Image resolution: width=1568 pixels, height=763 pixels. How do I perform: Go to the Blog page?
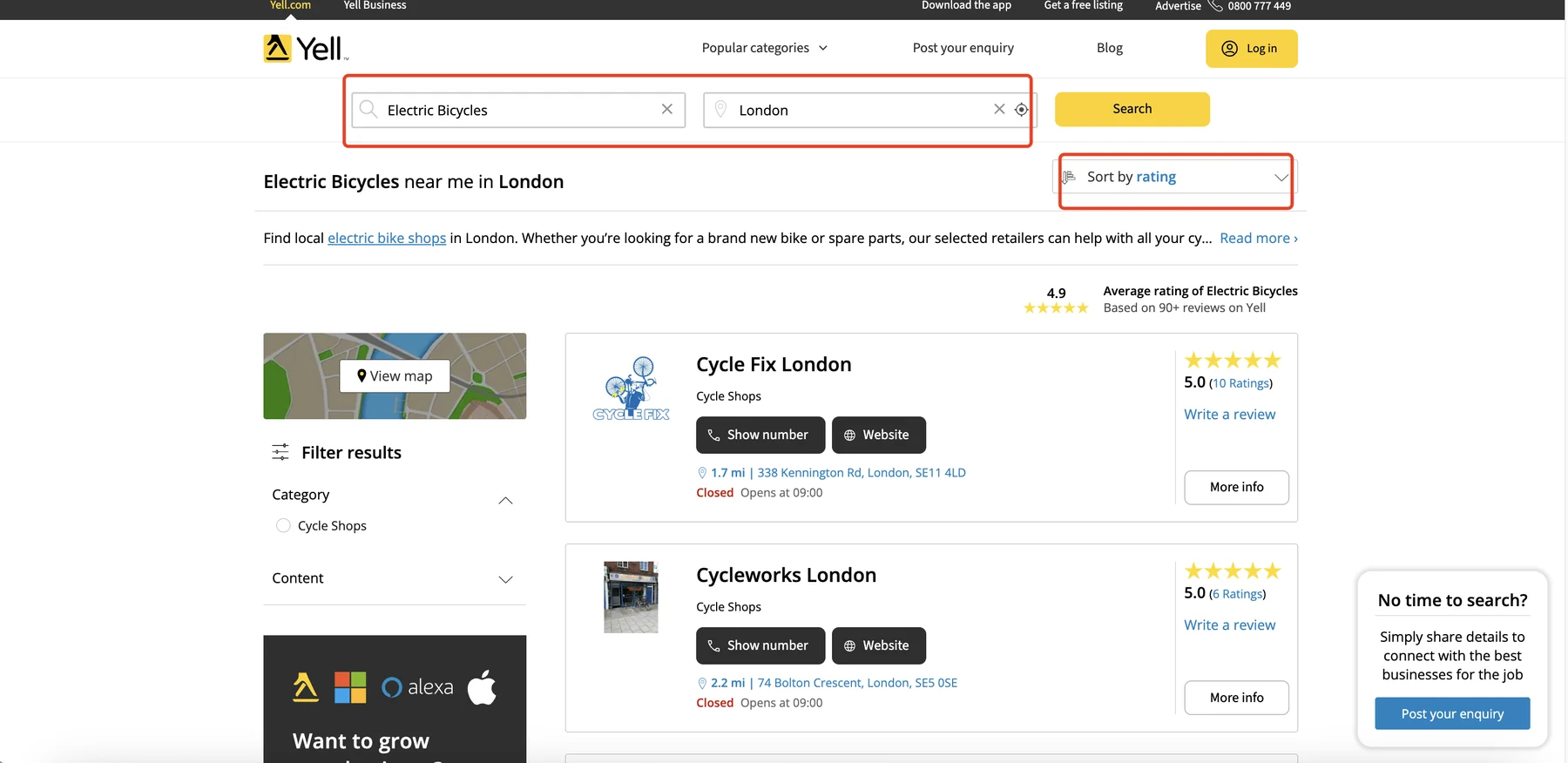[x=1110, y=48]
